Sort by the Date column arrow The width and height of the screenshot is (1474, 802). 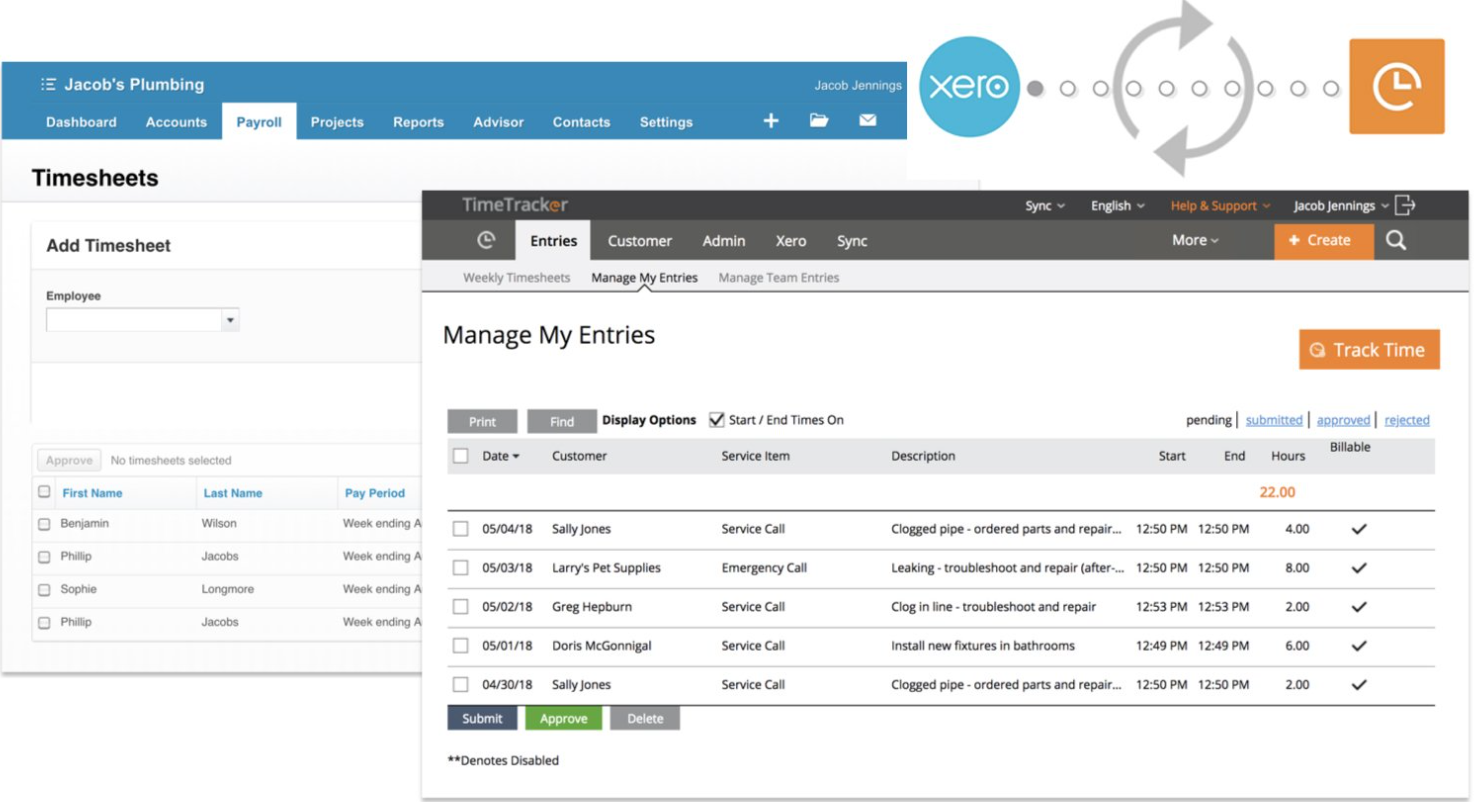pos(516,457)
